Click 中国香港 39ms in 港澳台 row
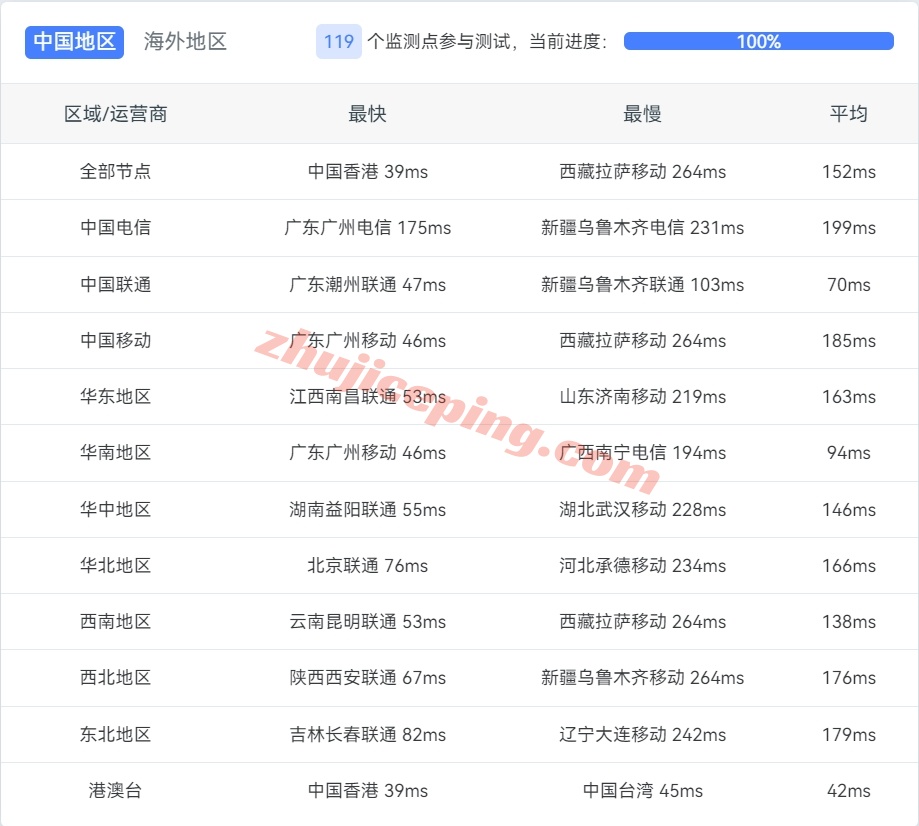Screen dimensions: 919x826 click(x=367, y=791)
